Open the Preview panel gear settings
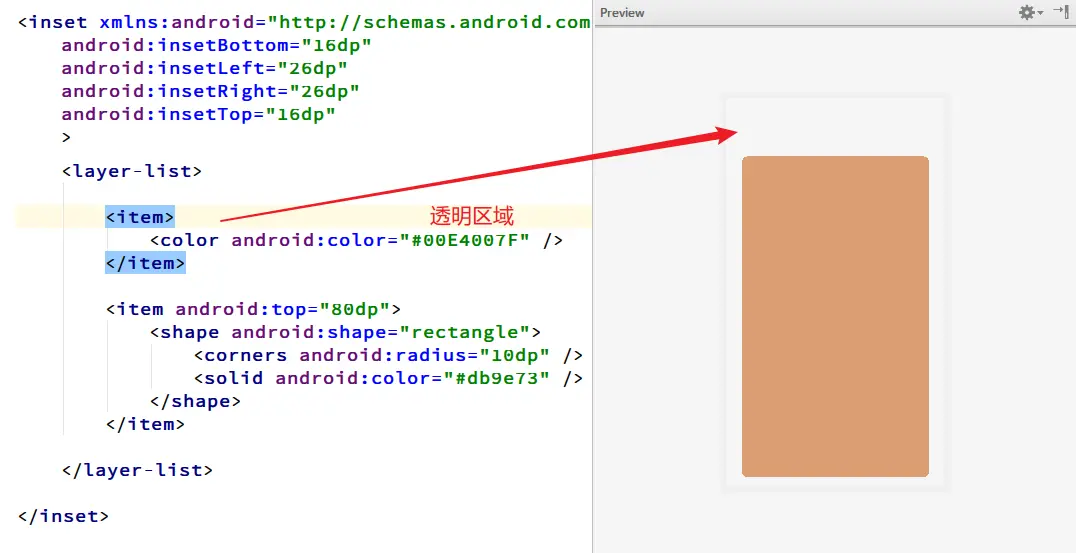Screen dimensions: 1076x553 (1027, 12)
